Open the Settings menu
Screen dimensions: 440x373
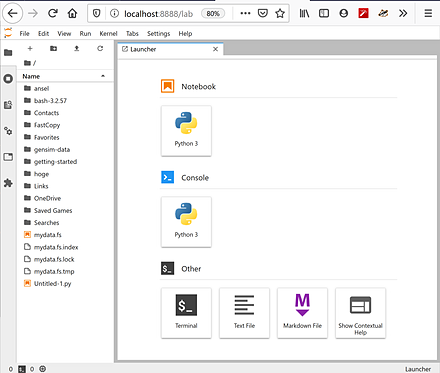pos(159,34)
